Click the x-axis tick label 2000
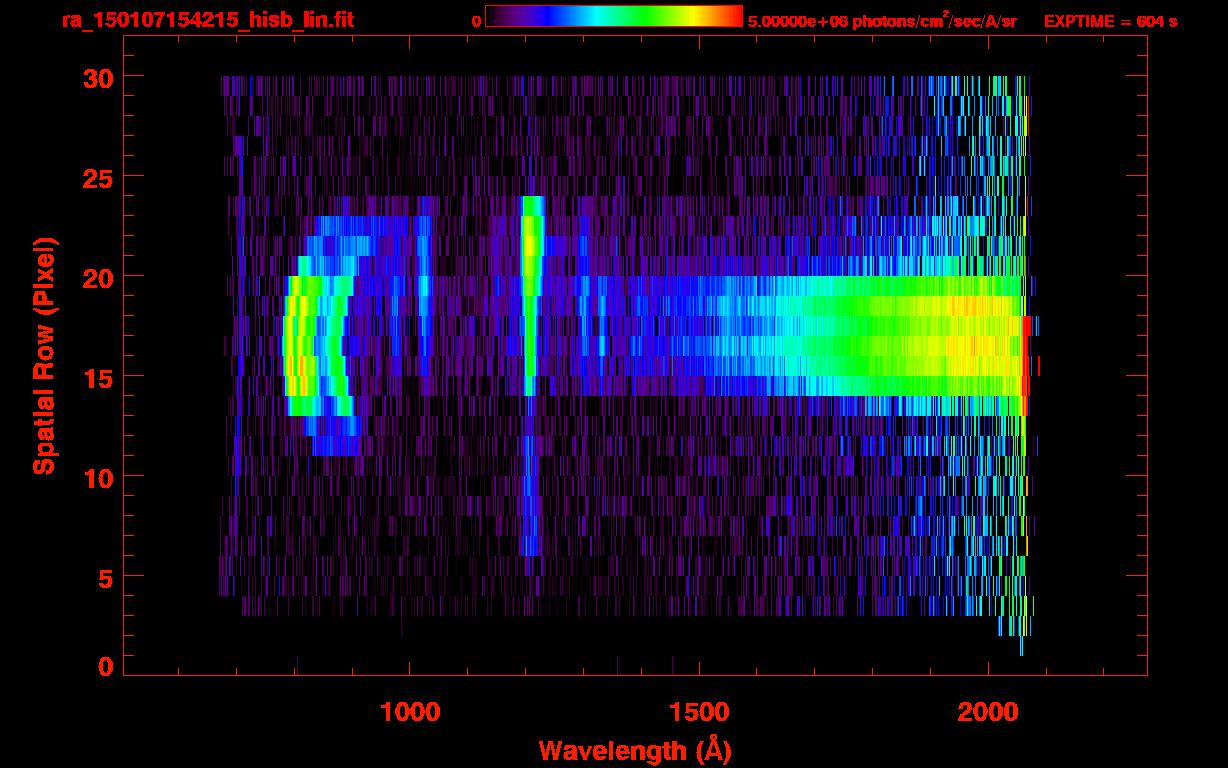 point(988,711)
